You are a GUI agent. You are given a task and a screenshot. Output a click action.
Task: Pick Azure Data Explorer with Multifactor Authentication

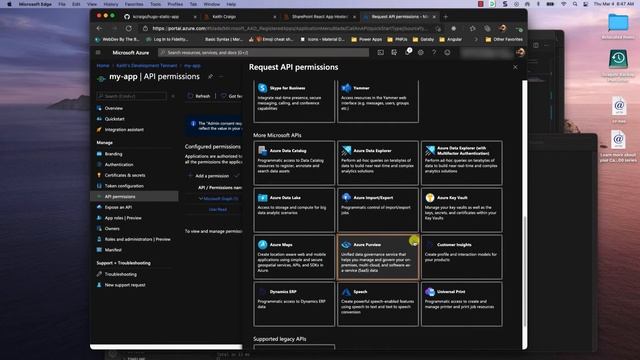click(x=461, y=163)
